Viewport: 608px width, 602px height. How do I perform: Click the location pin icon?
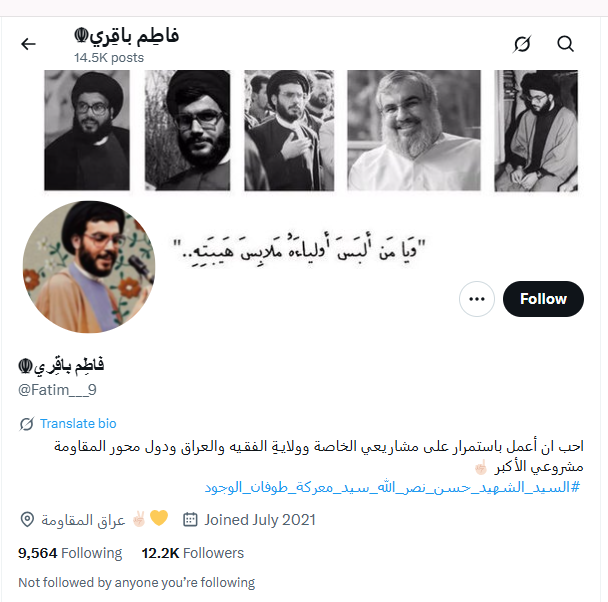27,519
